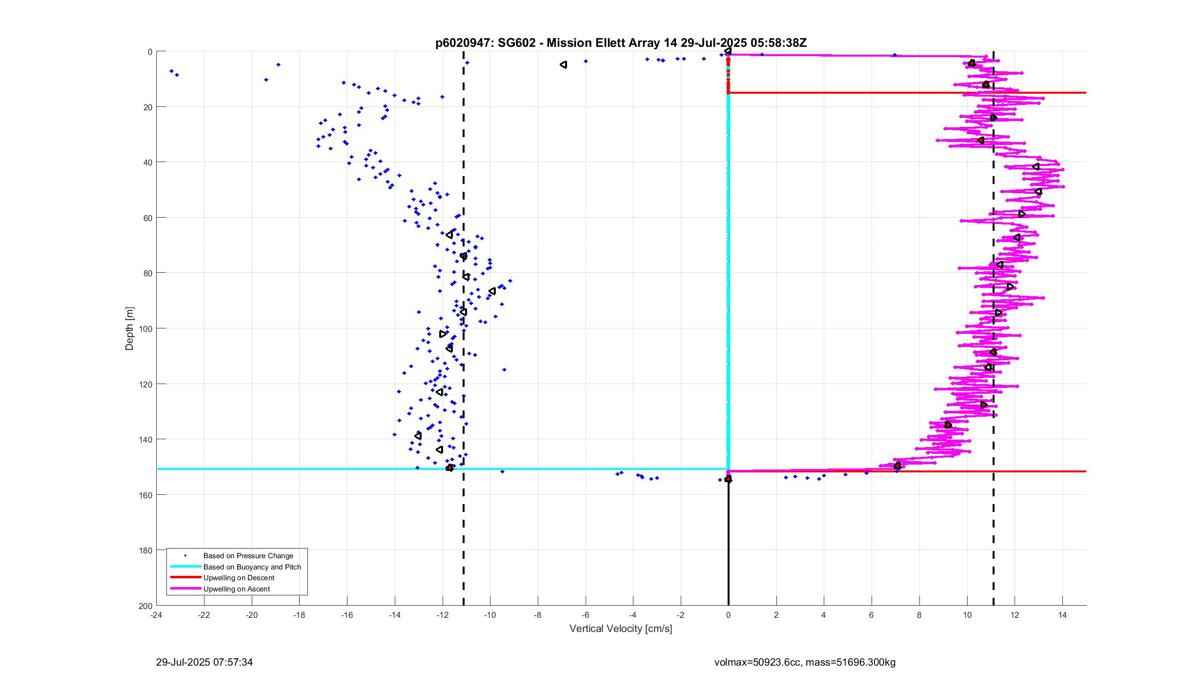Click the depth-axis tick label "120"
Screen dimensions: 1200x681
[144, 384]
